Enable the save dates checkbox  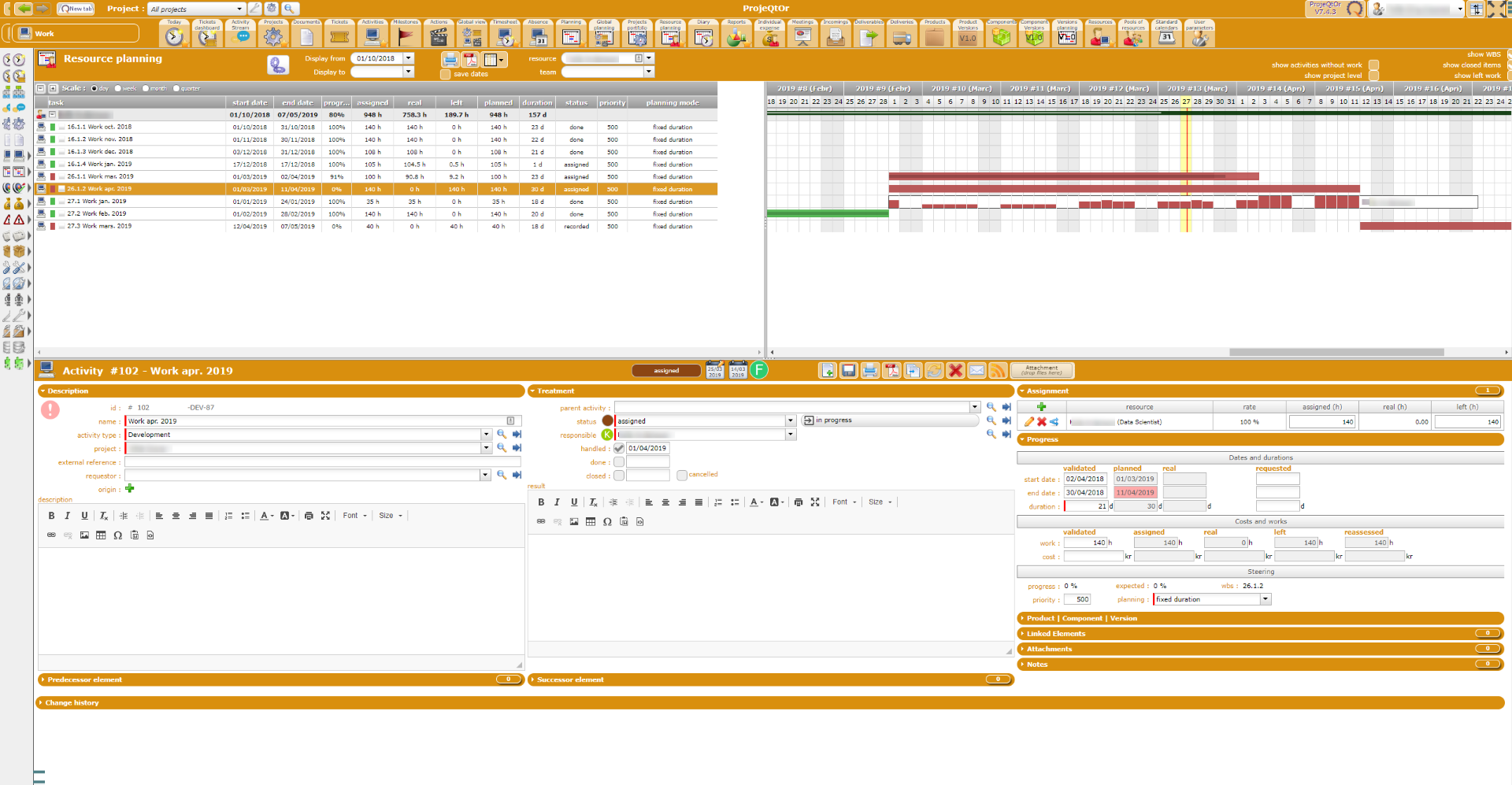[x=446, y=74]
